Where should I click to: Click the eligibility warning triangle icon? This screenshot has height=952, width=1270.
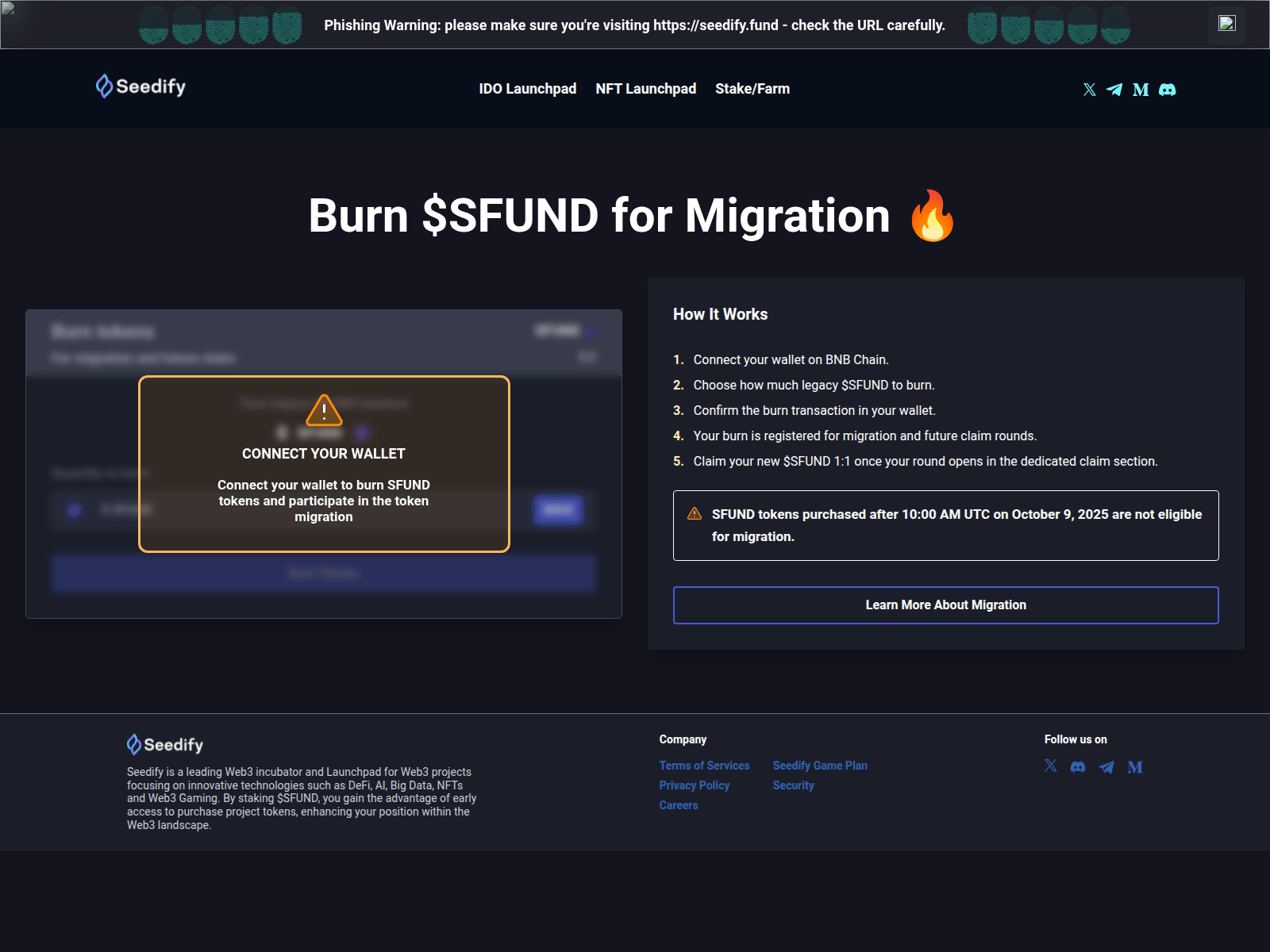tap(695, 514)
